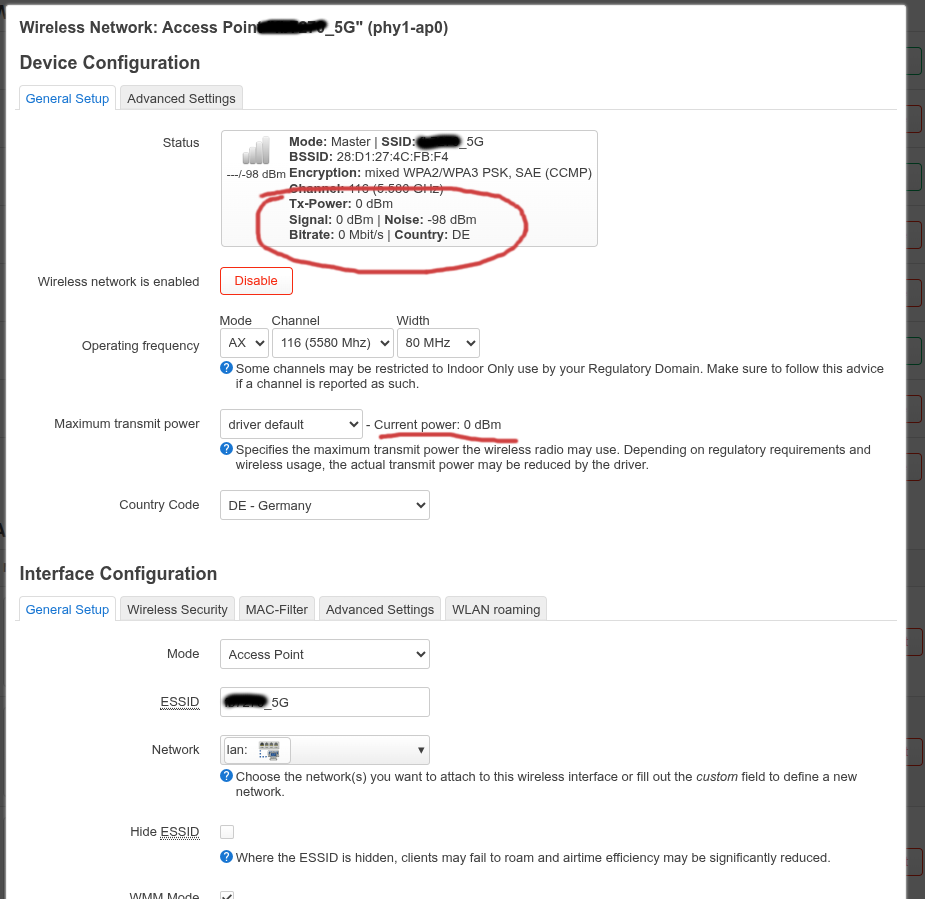Click the signal strength bars icon
This screenshot has height=900, width=925.
(256, 151)
